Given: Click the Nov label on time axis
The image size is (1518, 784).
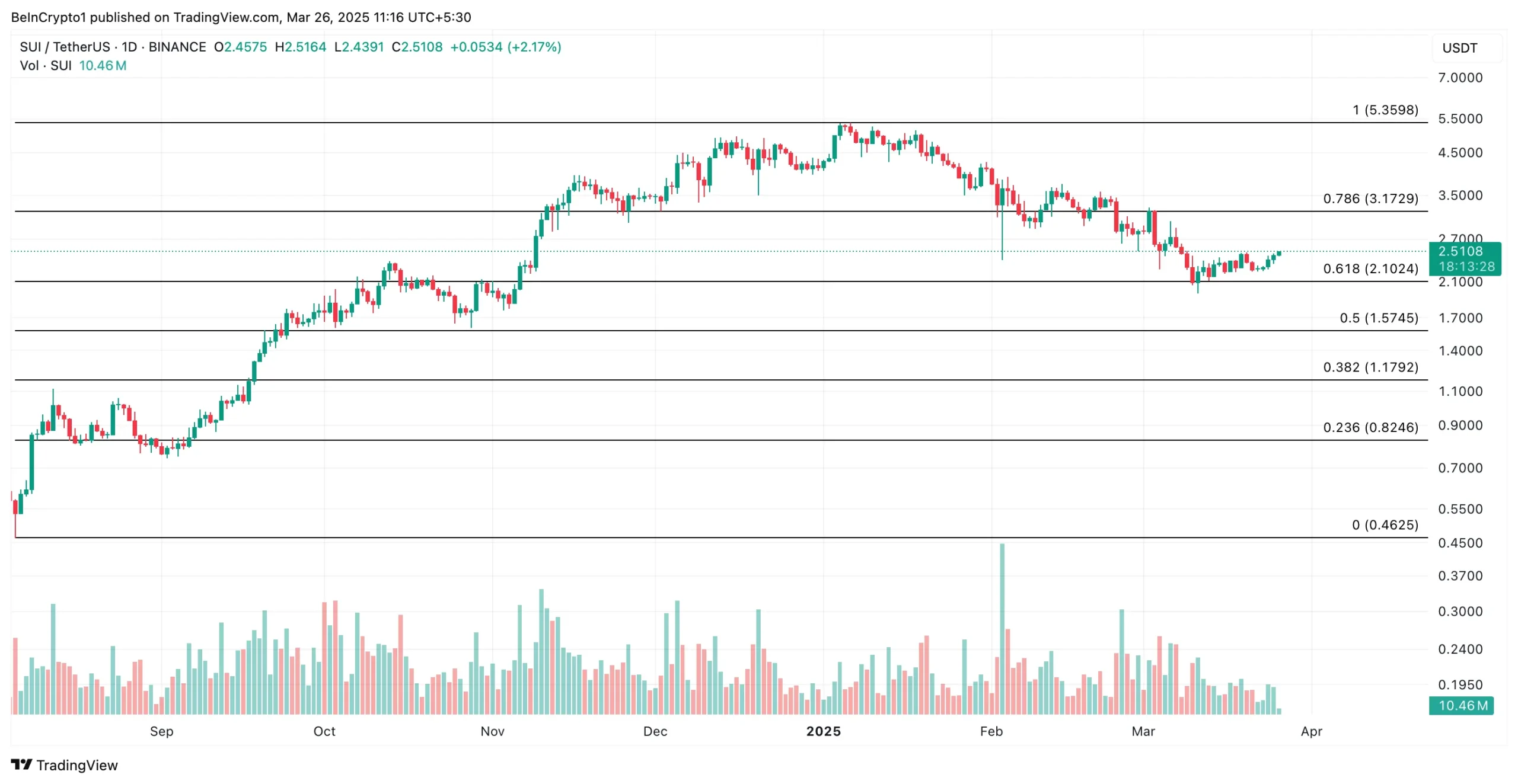Looking at the screenshot, I should click(492, 731).
